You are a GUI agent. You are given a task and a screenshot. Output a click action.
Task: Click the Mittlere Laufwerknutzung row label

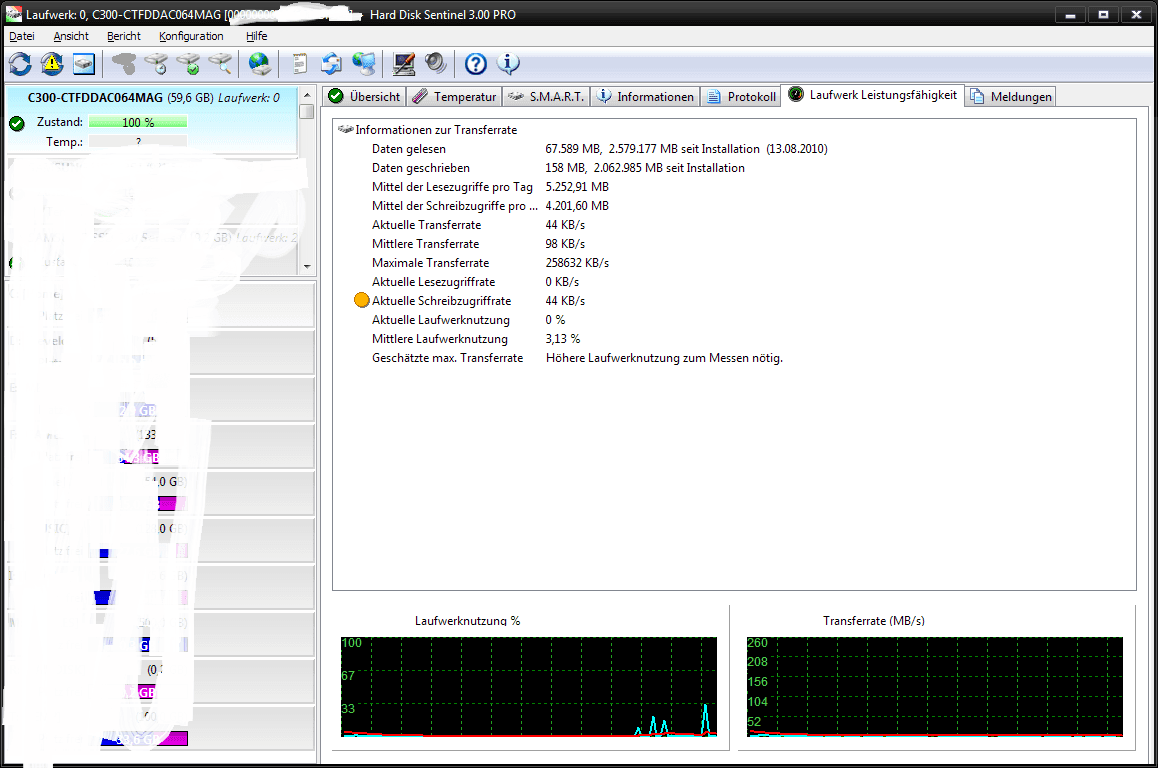(439, 339)
